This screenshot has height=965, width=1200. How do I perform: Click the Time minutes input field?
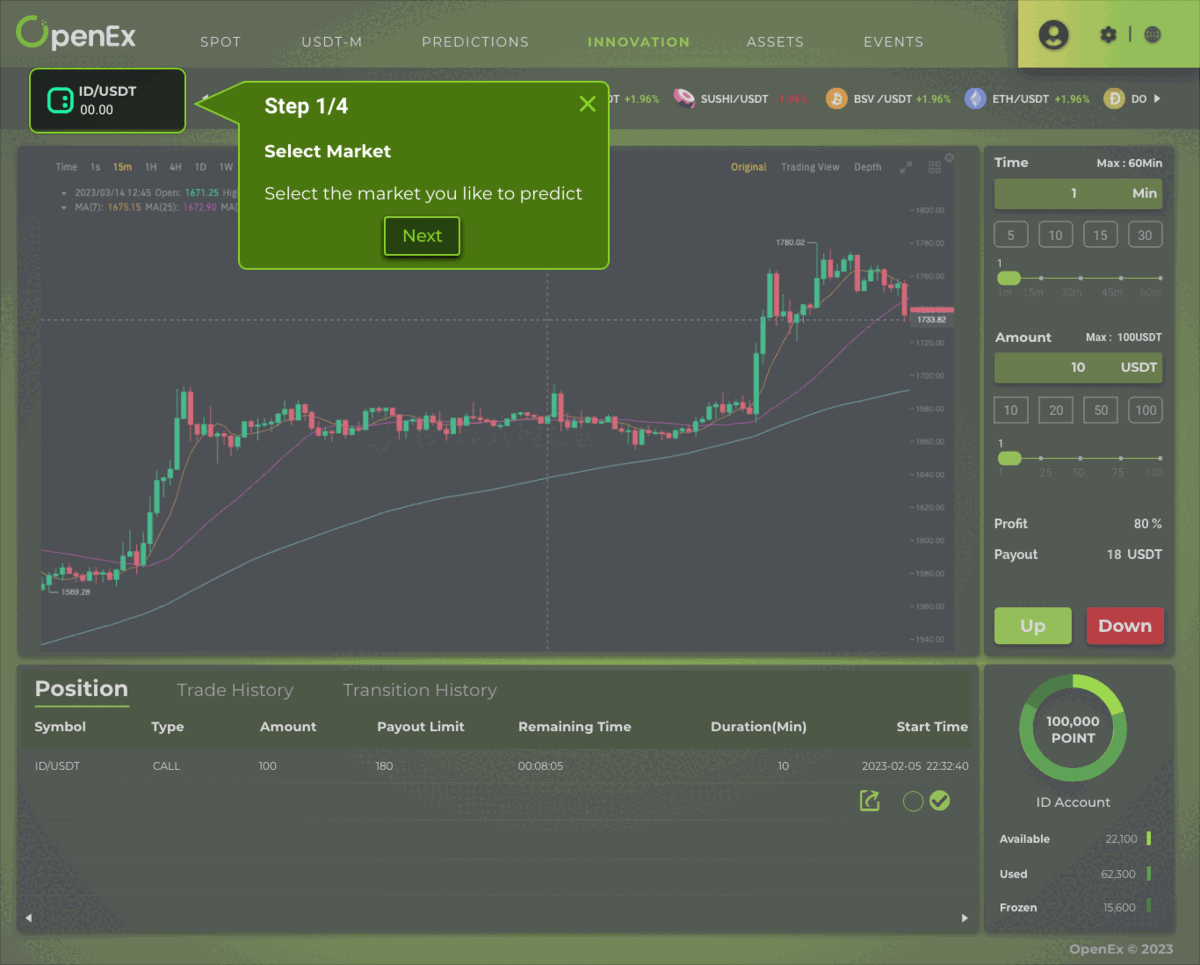point(1078,193)
